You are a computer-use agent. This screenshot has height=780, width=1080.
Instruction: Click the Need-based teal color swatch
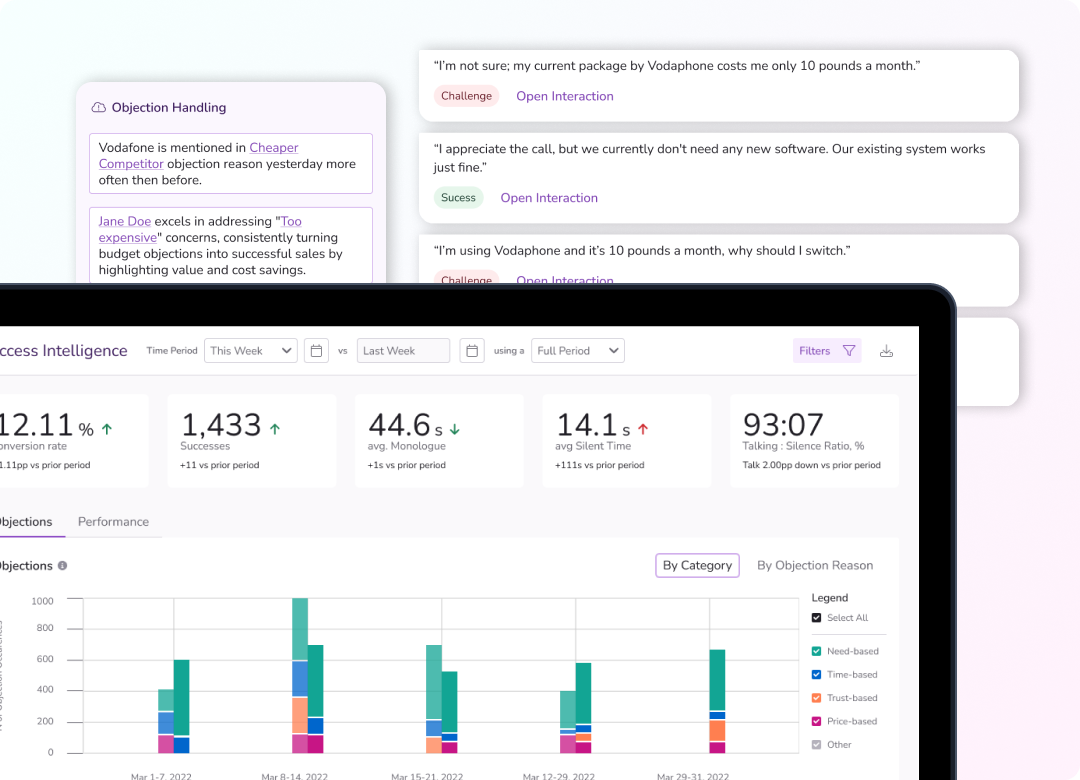coord(816,650)
